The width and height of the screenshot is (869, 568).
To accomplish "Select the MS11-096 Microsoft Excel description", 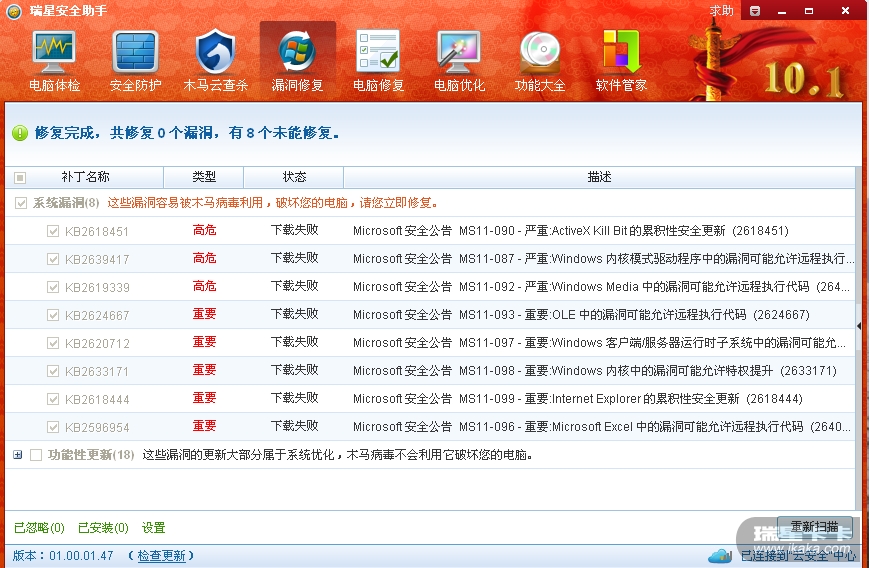I will [601, 427].
